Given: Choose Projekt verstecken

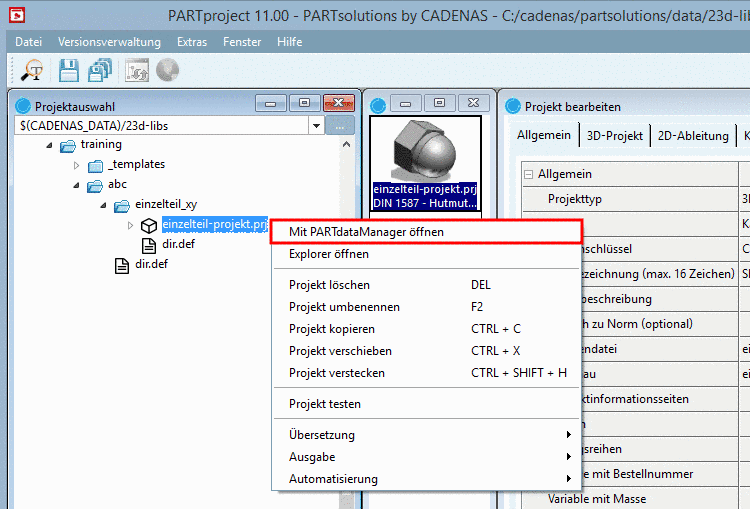Looking at the screenshot, I should [426, 373].
